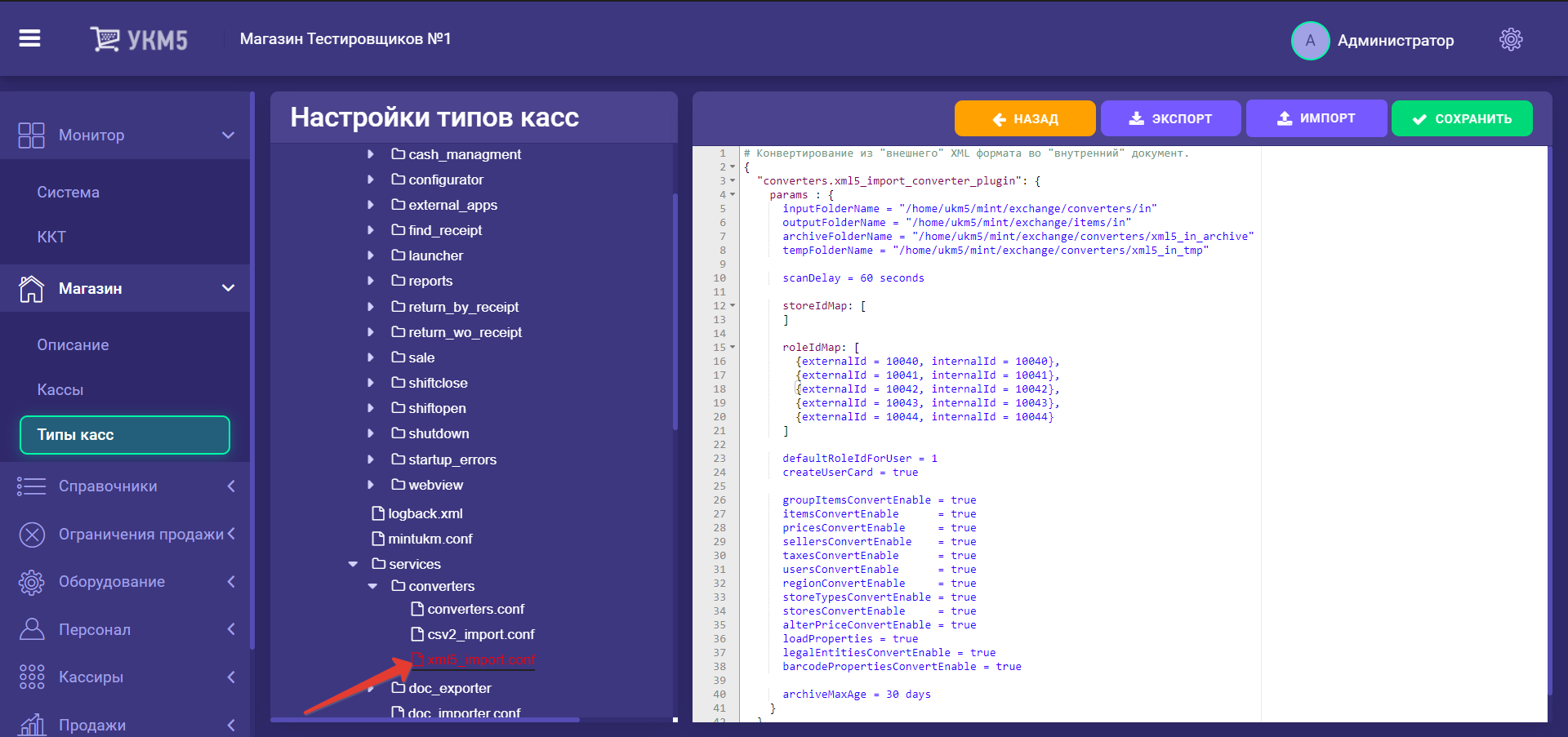This screenshot has height=737, width=1568.
Task: Click the archiveMaxAge line in editor
Action: tap(857, 695)
